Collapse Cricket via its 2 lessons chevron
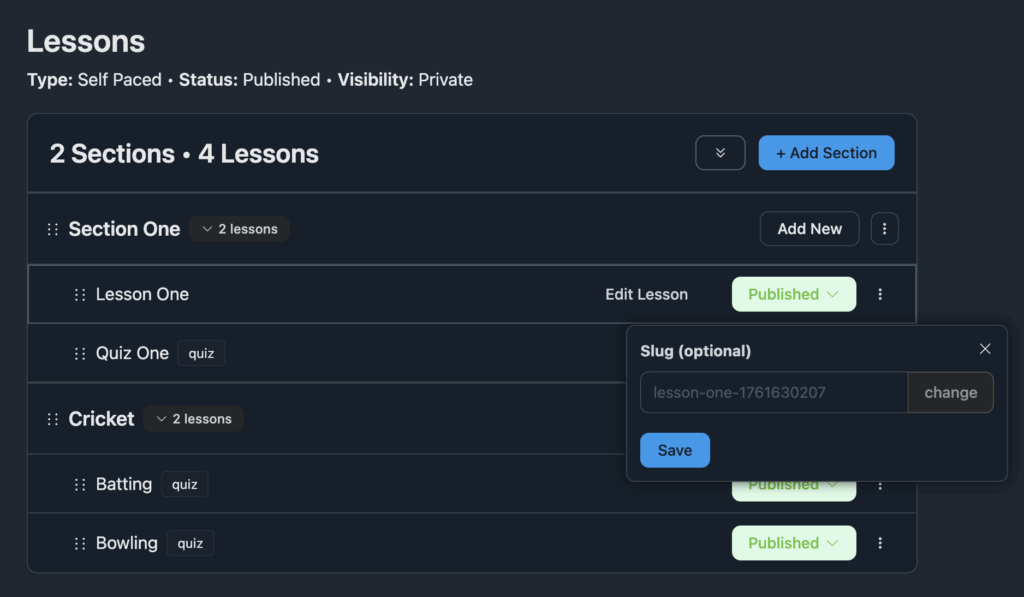 point(193,418)
